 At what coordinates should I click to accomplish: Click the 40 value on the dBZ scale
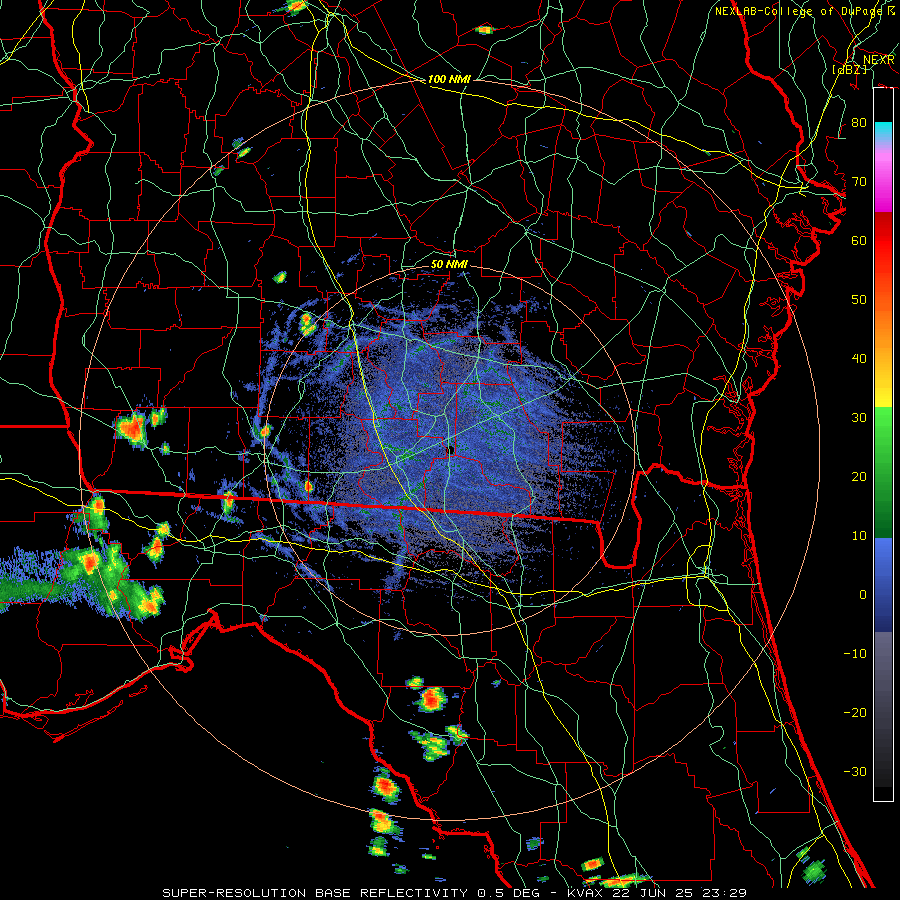coord(859,359)
